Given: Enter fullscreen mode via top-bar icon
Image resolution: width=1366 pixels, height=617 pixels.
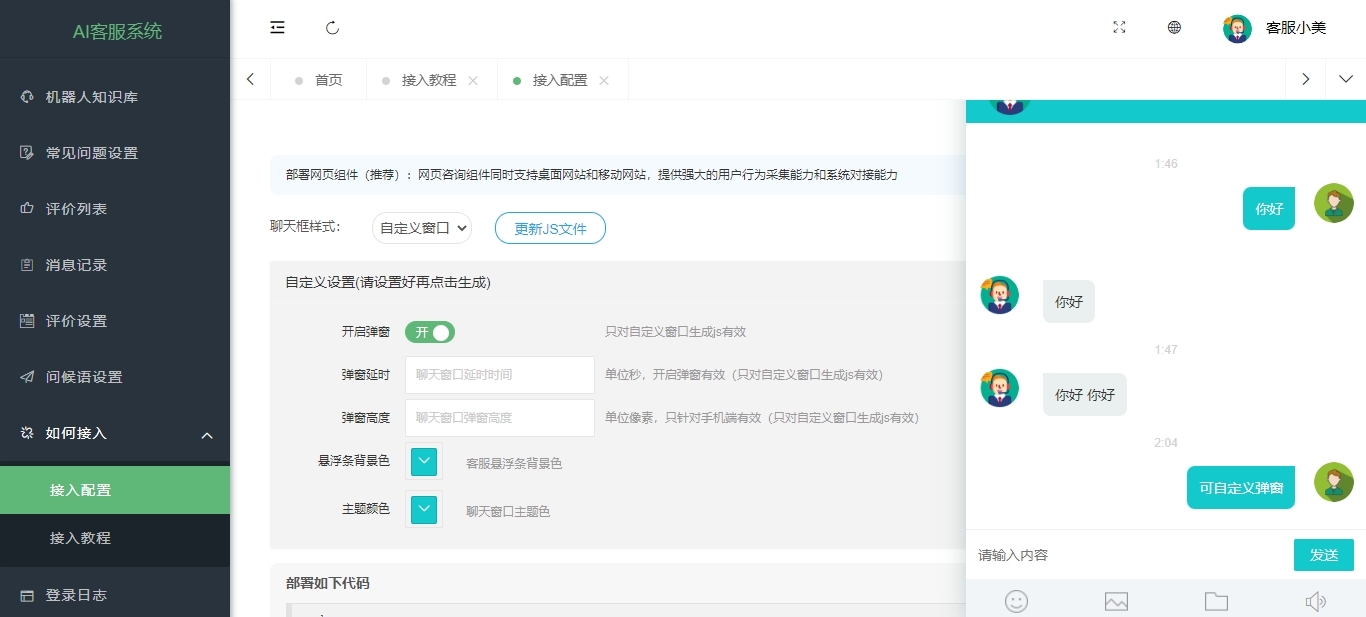Looking at the screenshot, I should click(1119, 28).
